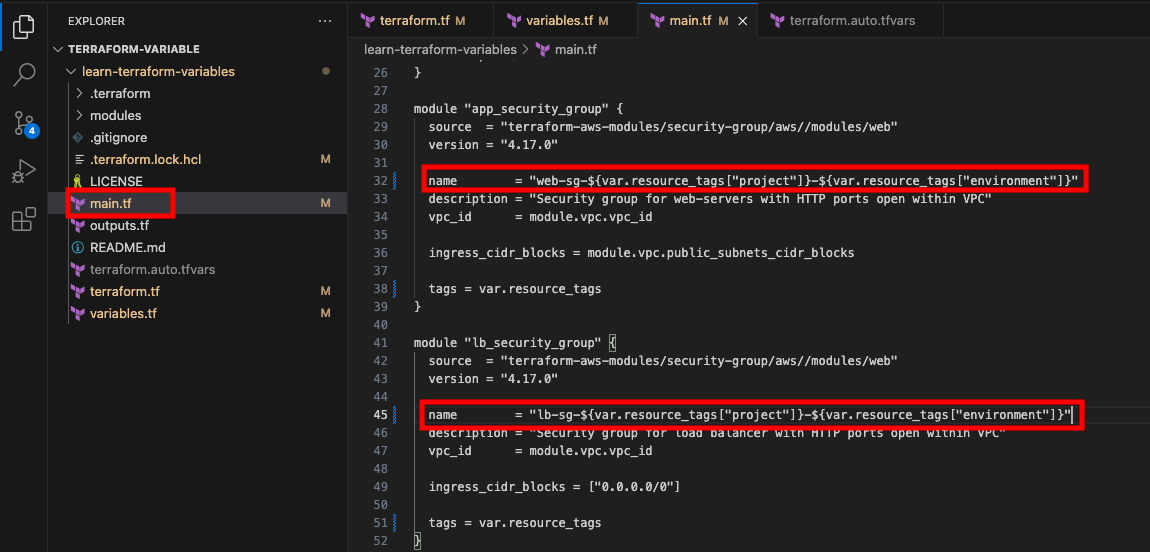Click line number 28 in gutter
1150x552 pixels.
point(380,108)
